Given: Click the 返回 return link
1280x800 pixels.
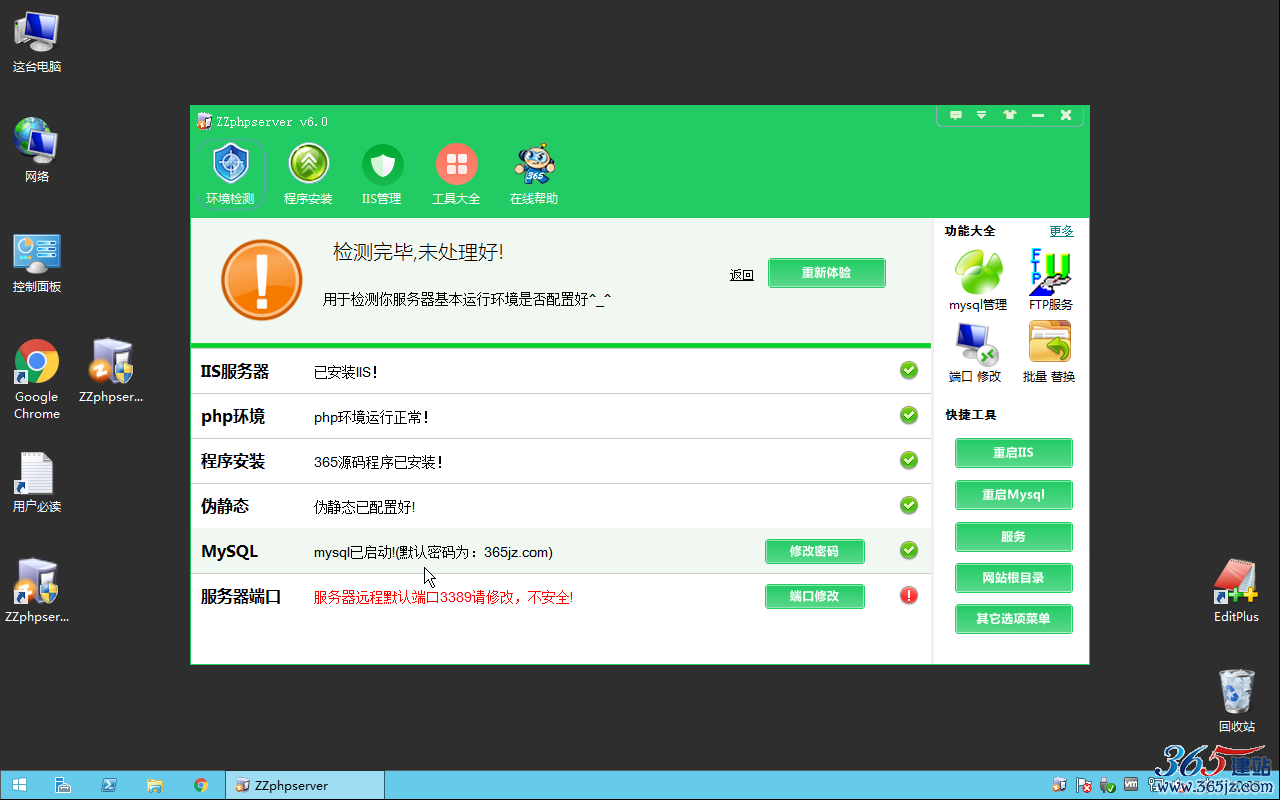Looking at the screenshot, I should click(742, 275).
